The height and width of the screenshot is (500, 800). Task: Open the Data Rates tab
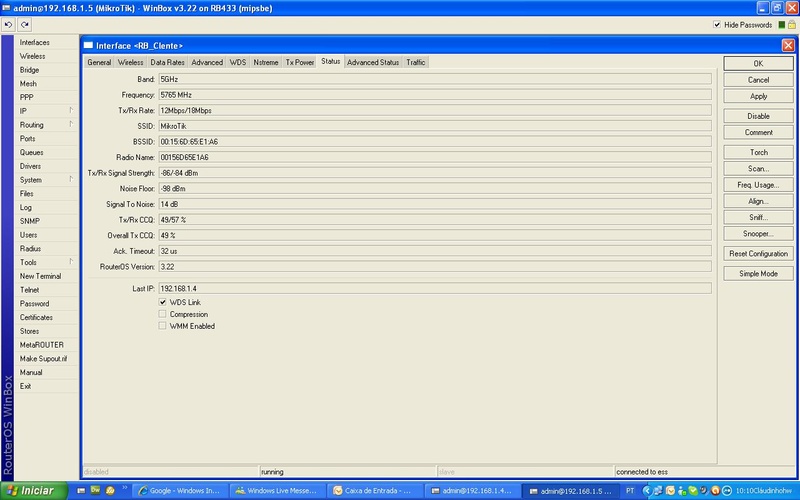coord(167,62)
